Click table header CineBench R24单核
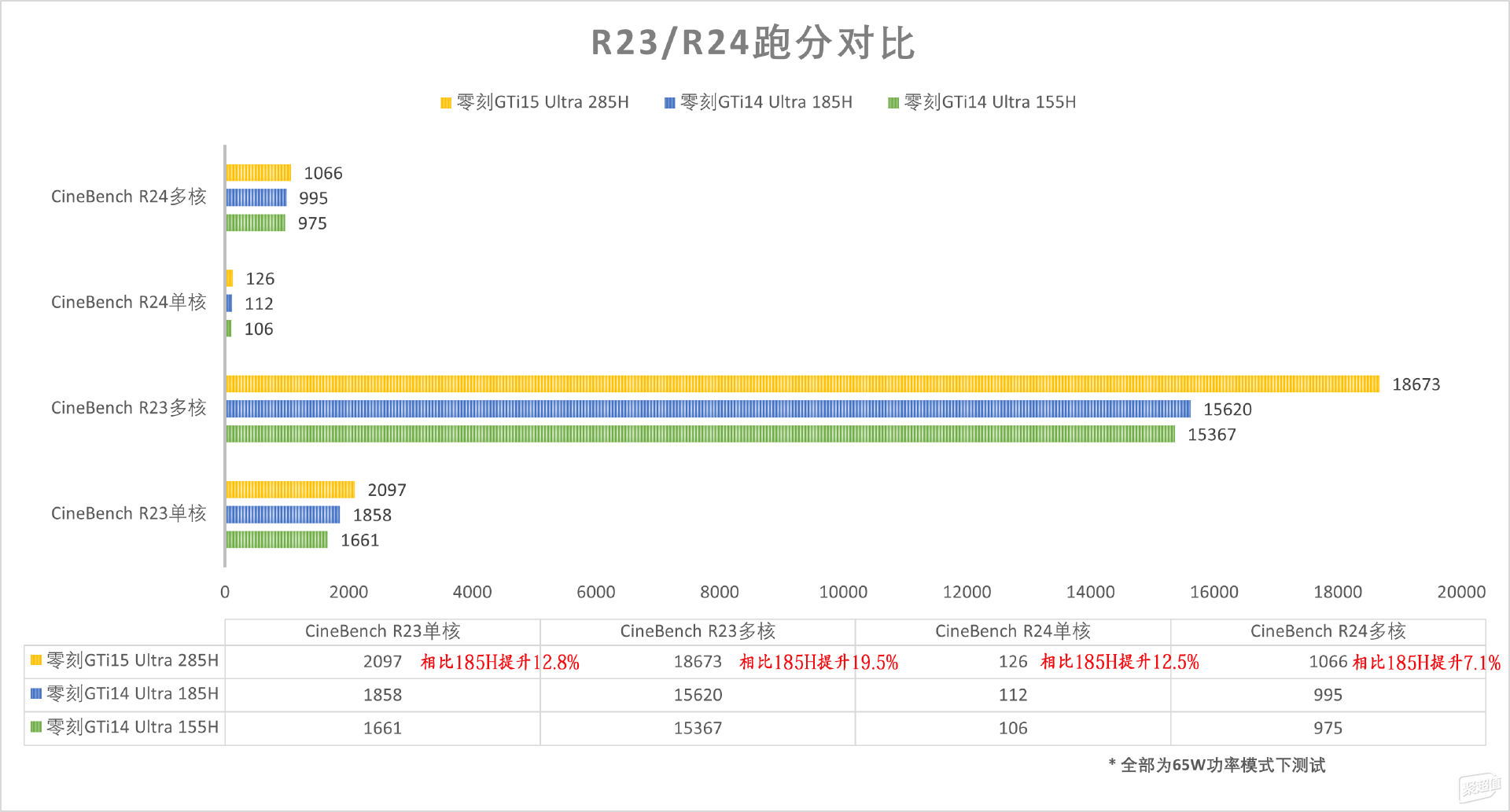 1013,631
